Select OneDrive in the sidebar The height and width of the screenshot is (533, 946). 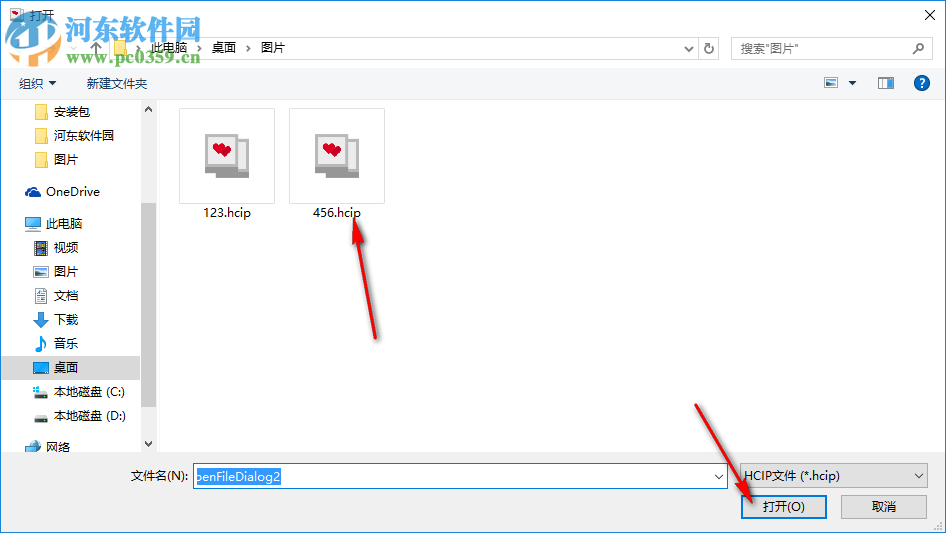point(72,191)
